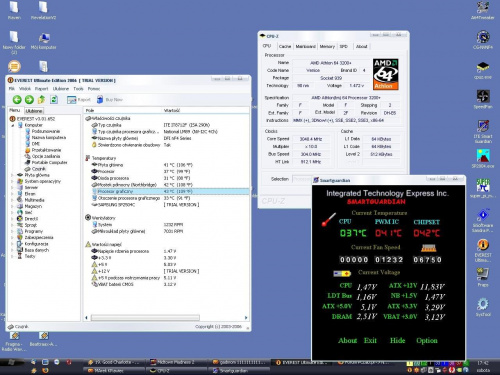Expand the Płyta główna tree node
This screenshot has width=500, height=375.
[13, 175]
